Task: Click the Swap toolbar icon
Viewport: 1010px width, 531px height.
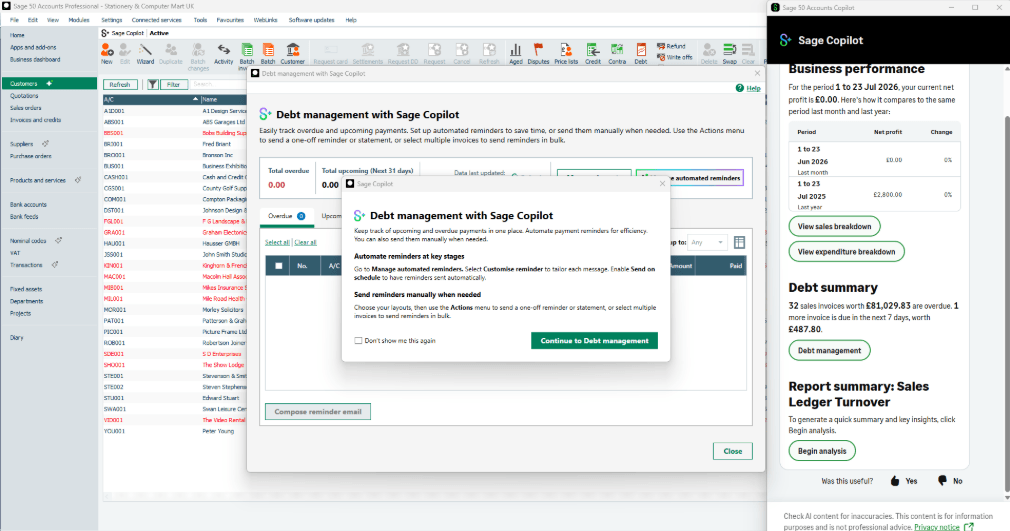Action: 729,53
